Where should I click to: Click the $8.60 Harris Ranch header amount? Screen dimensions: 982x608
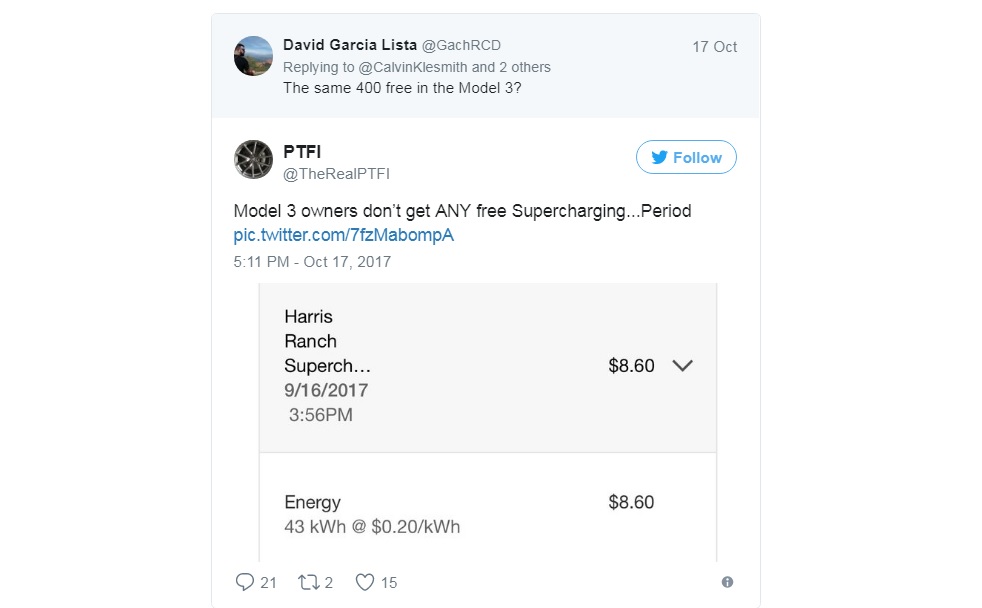coord(631,366)
